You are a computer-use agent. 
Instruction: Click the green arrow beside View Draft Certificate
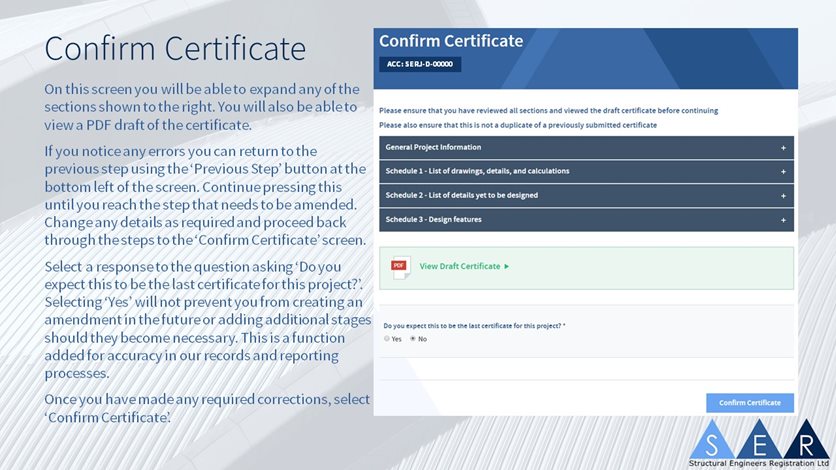click(507, 266)
